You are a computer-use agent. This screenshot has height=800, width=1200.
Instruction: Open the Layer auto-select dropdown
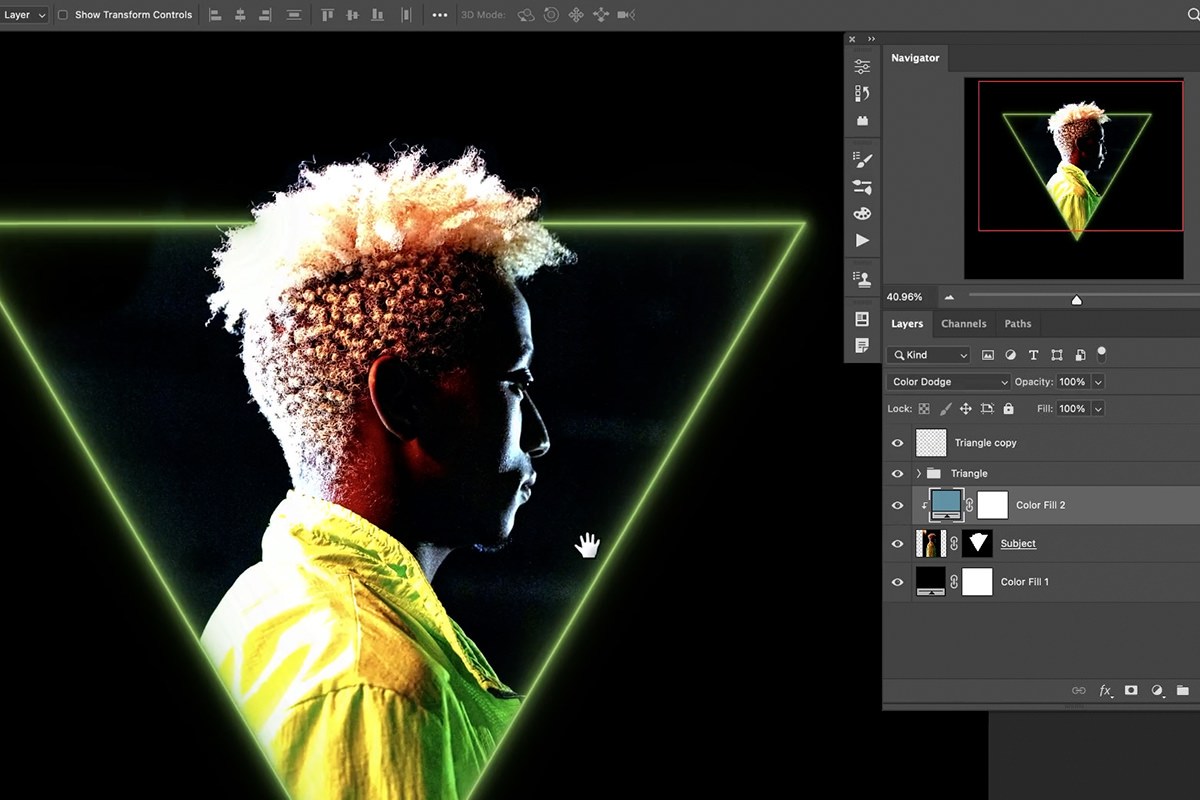pos(24,15)
